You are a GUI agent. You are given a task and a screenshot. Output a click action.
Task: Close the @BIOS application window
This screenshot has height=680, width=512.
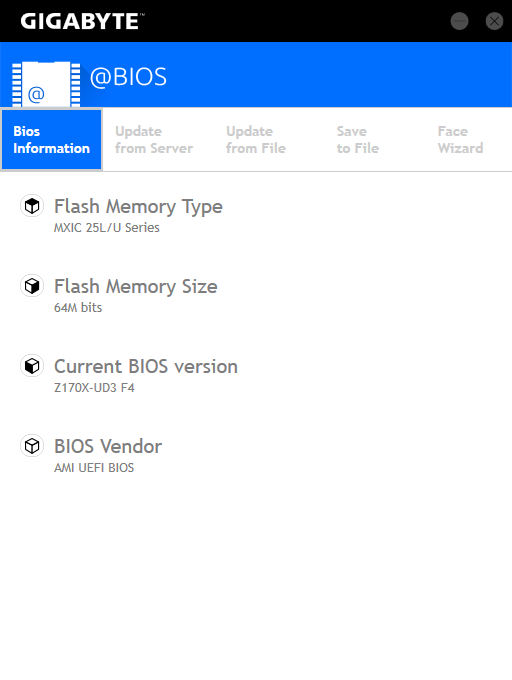point(494,21)
